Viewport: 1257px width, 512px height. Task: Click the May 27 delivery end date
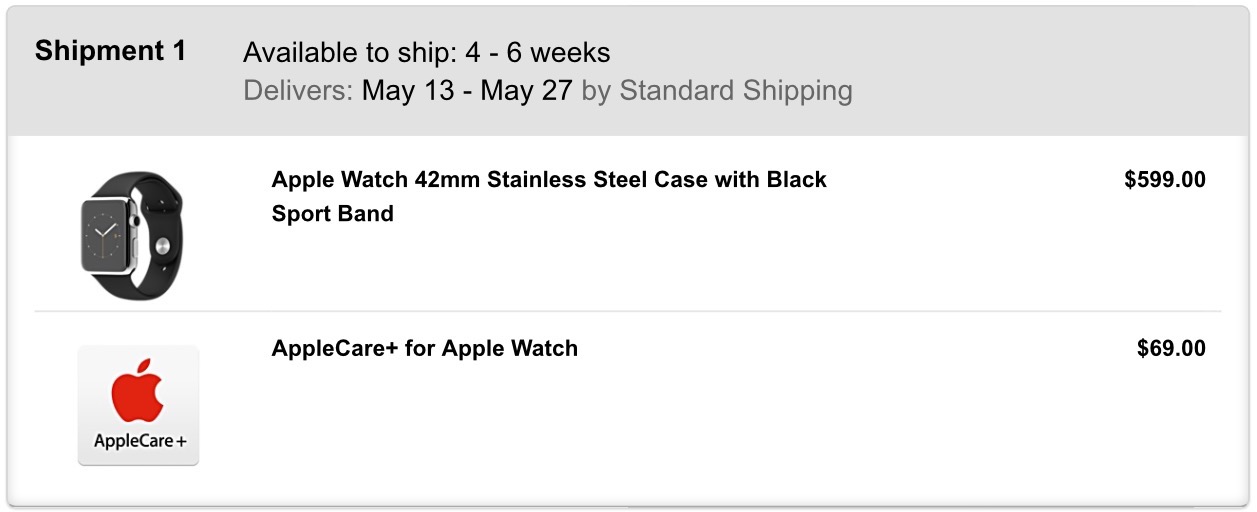tap(526, 91)
